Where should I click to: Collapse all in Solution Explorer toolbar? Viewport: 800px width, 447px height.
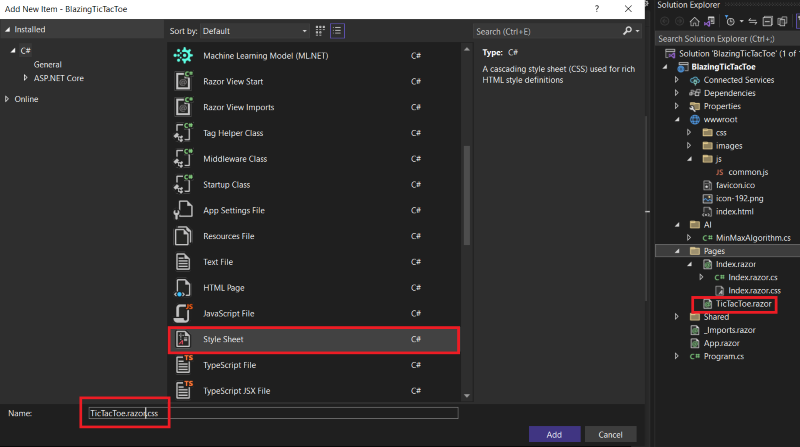pos(767,21)
